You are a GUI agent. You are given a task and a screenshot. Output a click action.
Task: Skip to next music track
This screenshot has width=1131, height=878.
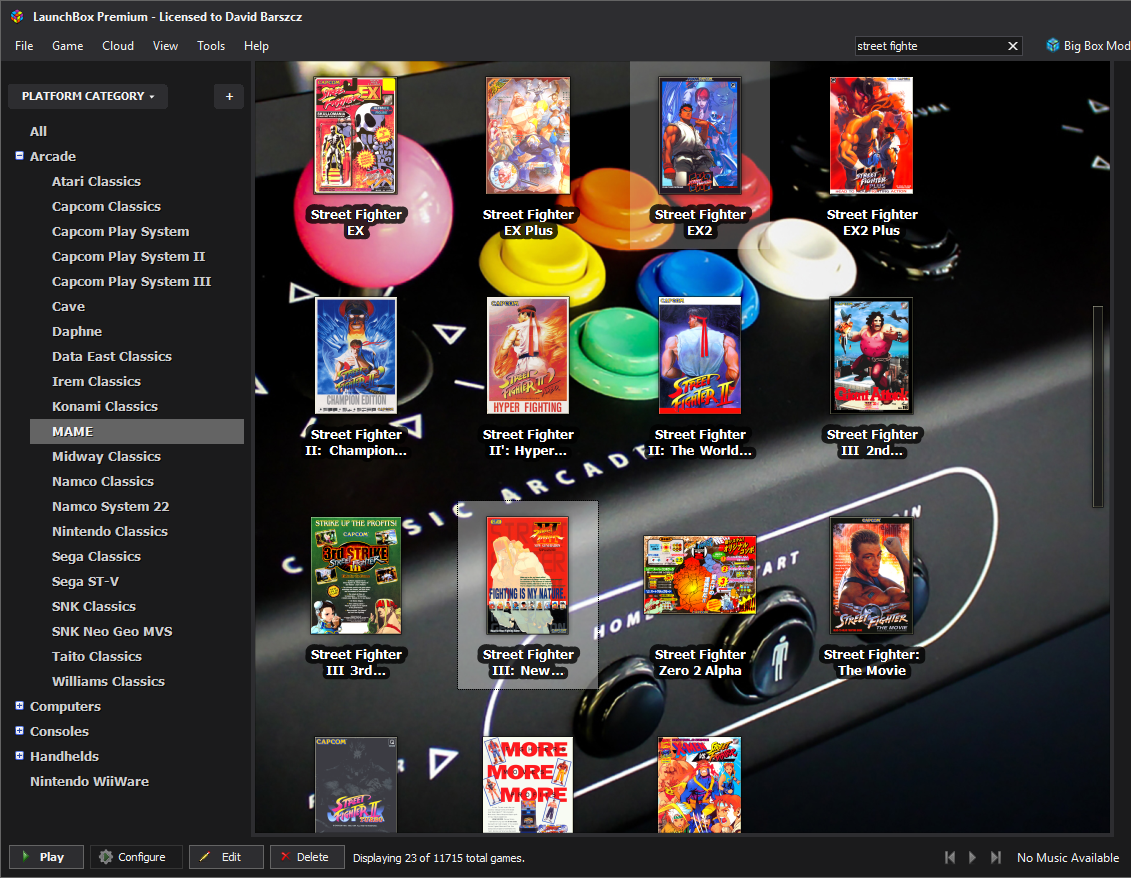(996, 857)
